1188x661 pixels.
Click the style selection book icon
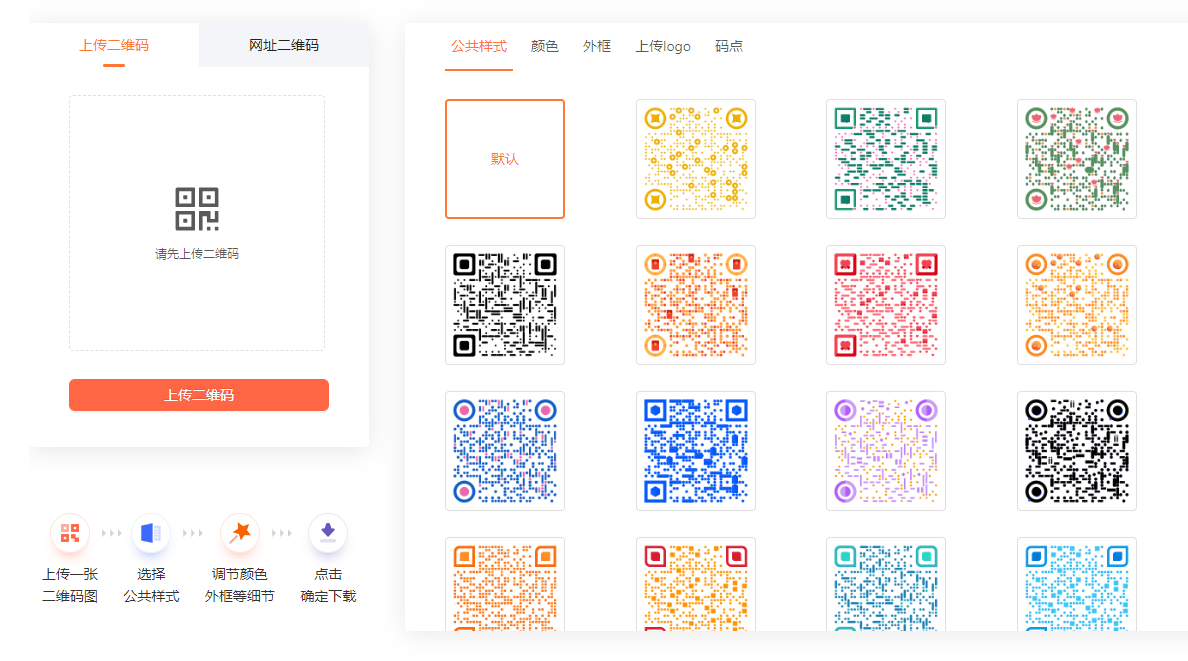[x=149, y=533]
